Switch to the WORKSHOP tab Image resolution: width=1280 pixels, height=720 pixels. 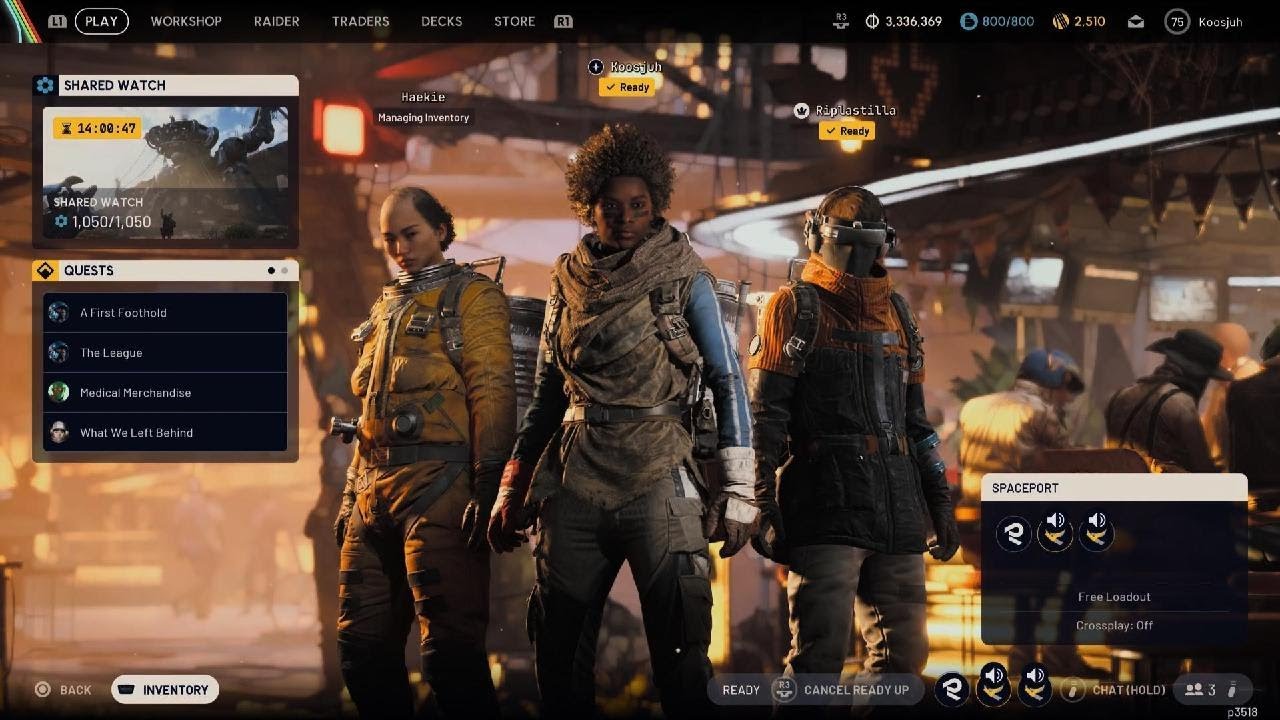click(186, 21)
